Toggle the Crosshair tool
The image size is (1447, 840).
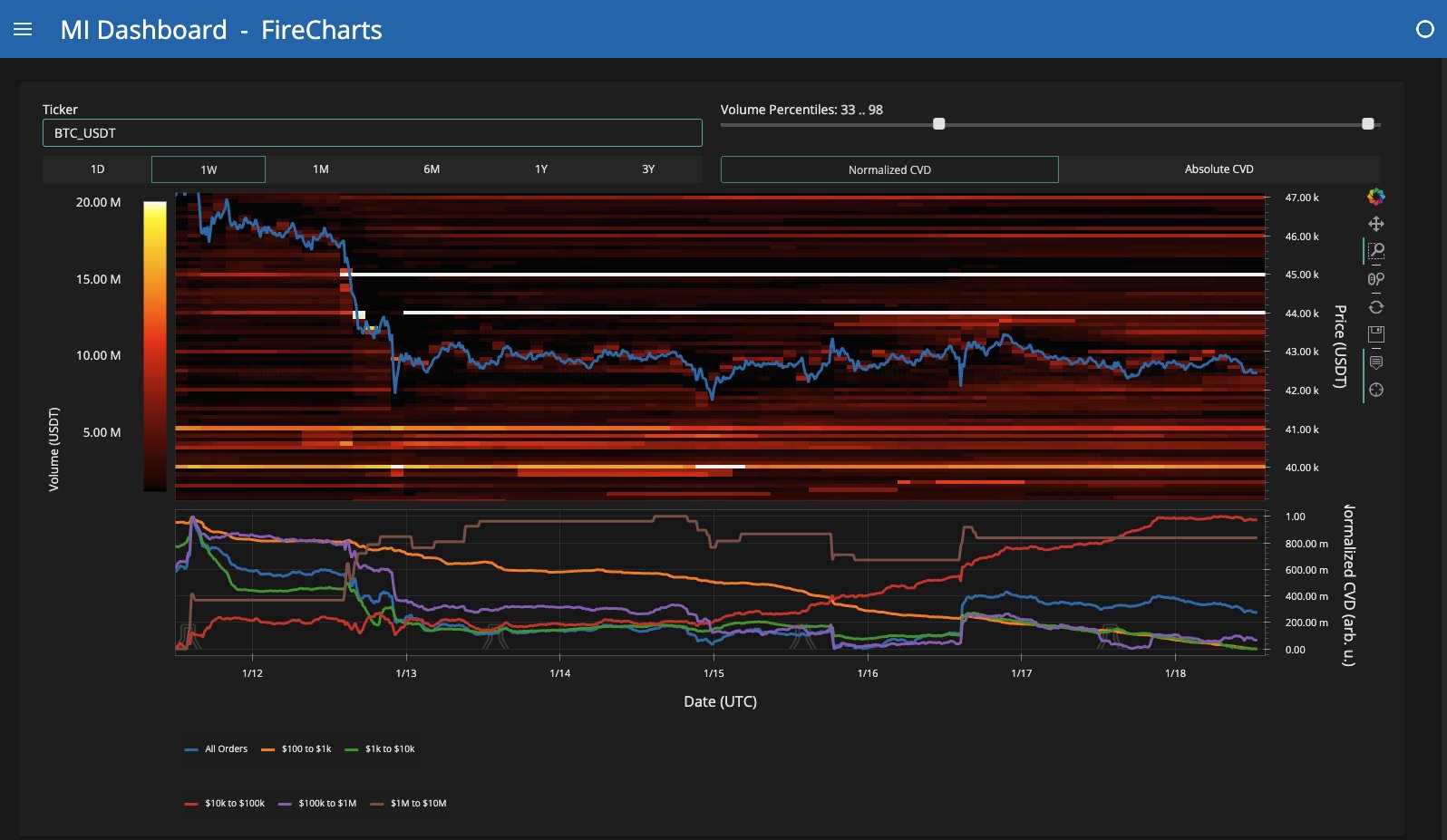[1375, 390]
